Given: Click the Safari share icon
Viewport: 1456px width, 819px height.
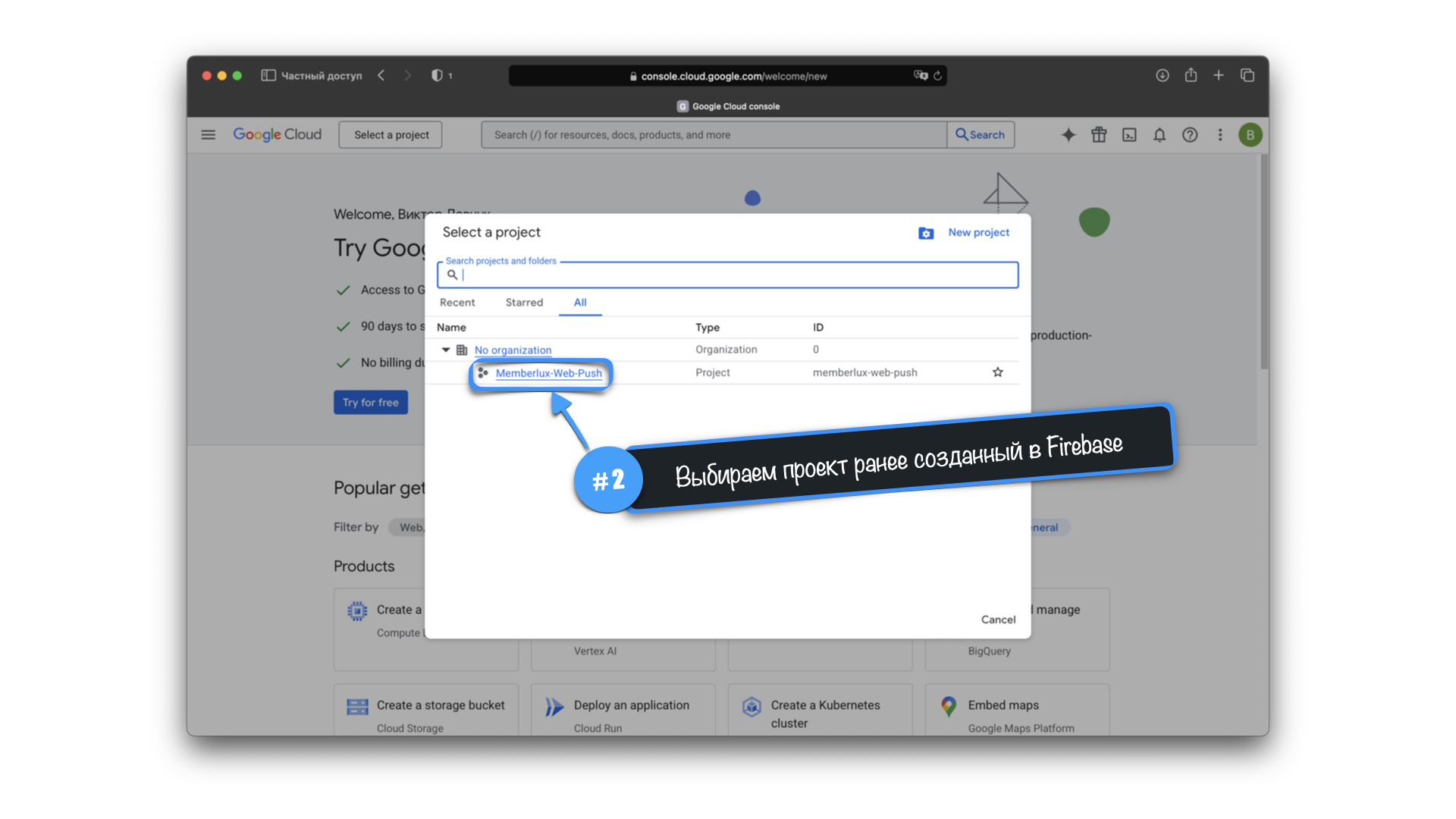Looking at the screenshot, I should (1191, 75).
